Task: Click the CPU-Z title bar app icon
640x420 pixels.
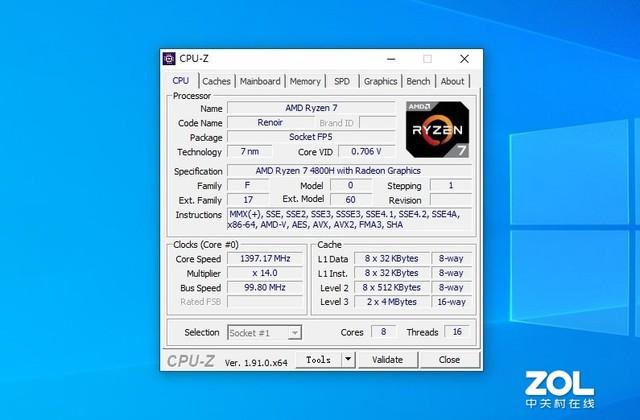Action: pyautogui.click(x=169, y=58)
